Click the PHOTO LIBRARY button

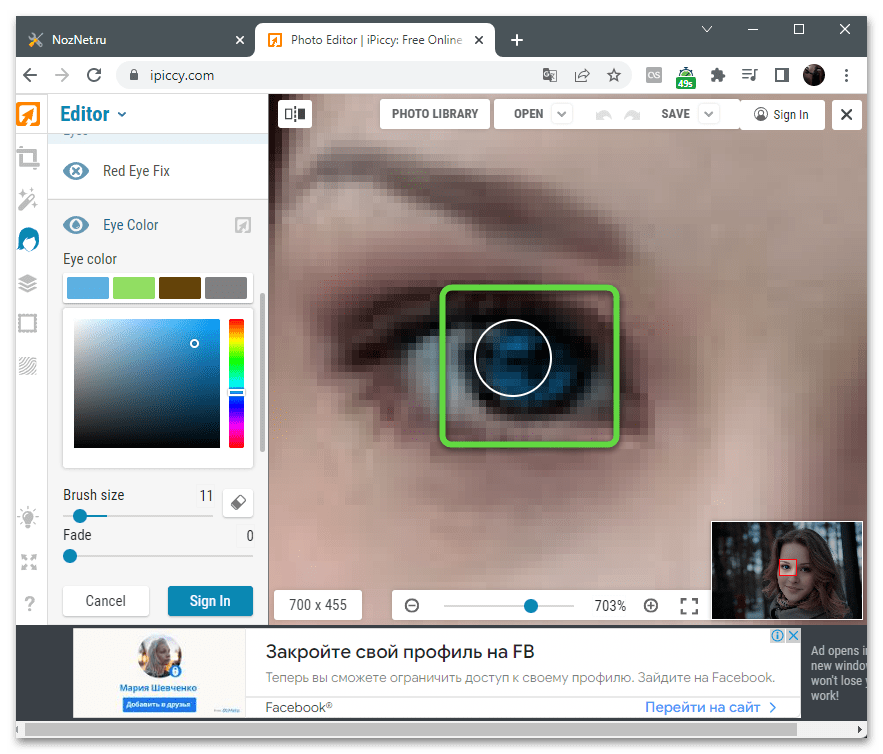click(435, 114)
